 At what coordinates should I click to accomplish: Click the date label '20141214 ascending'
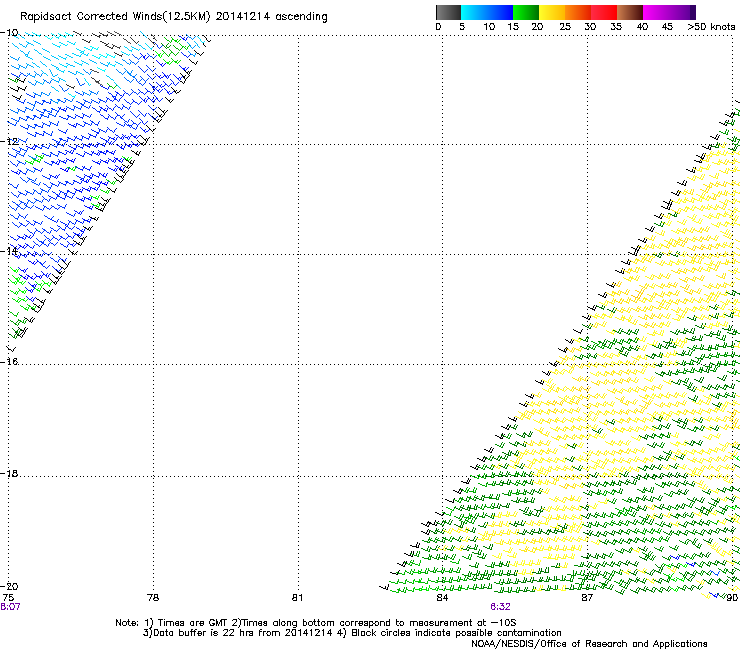271,17
